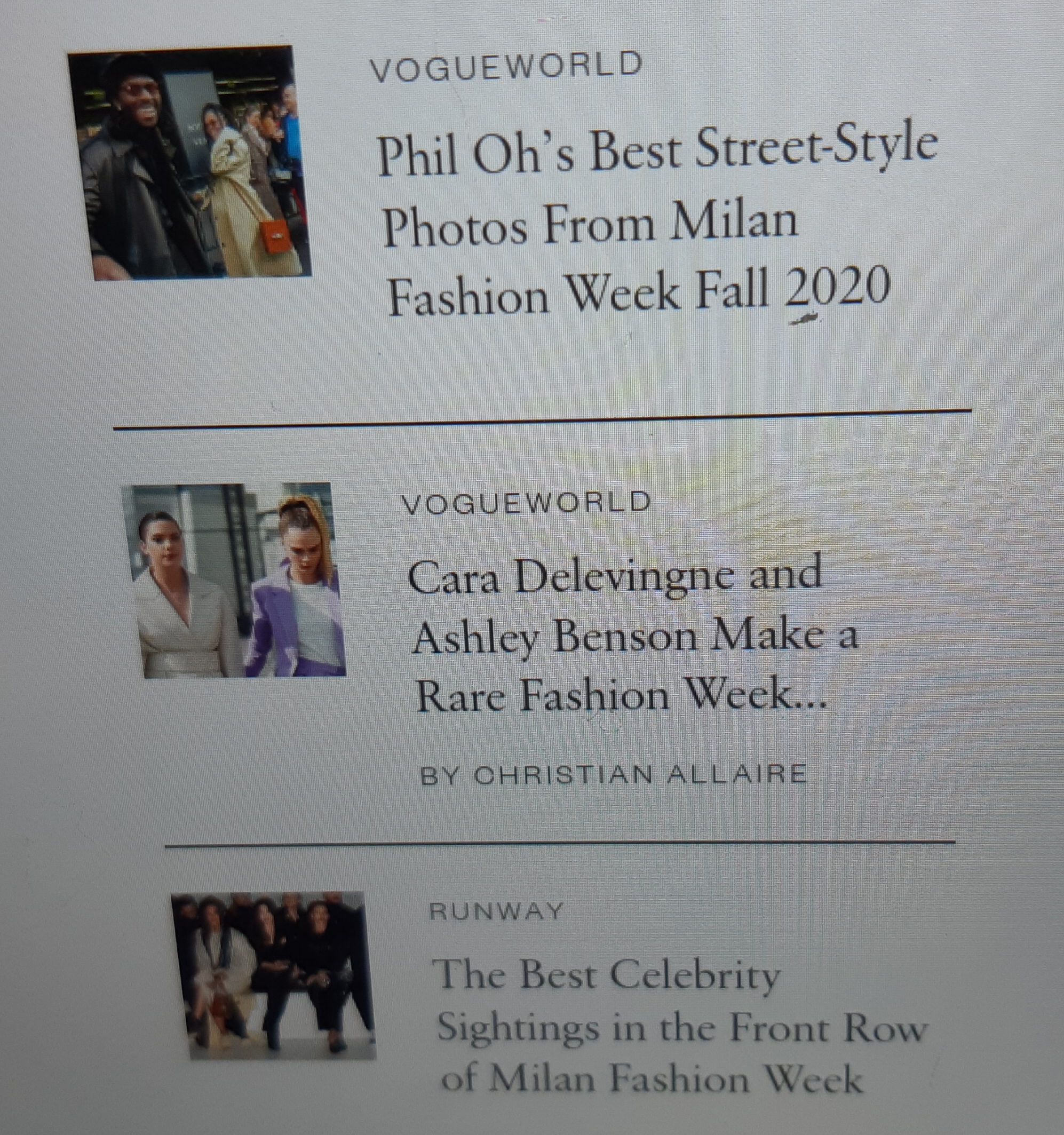Open the Cara Delevingne and Ashley Benson thumbnail
1064x1135 pixels.
(234, 581)
